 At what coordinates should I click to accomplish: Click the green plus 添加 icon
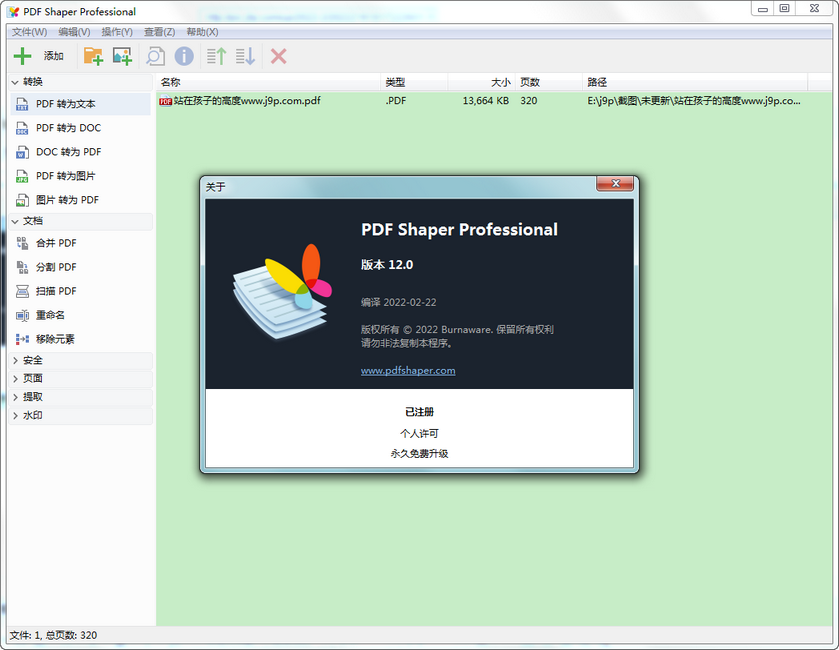[22, 56]
